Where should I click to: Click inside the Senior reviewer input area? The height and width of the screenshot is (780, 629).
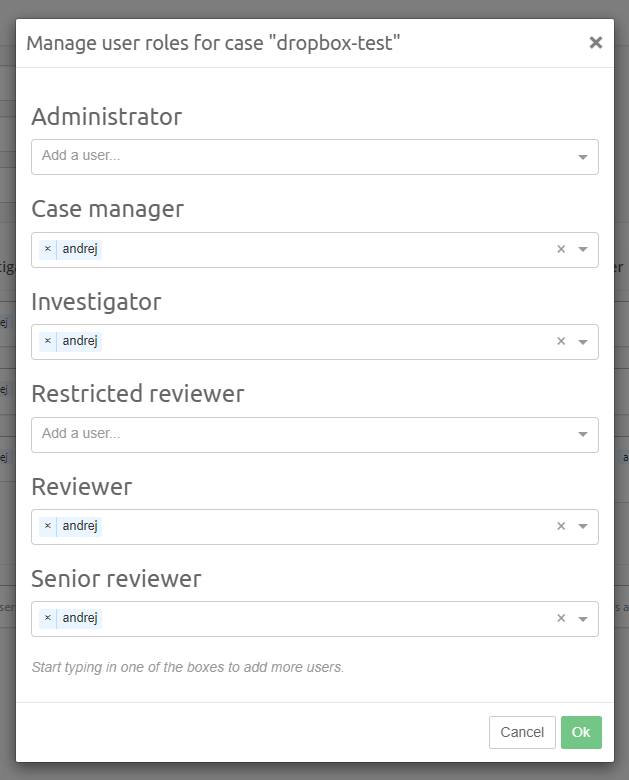pyautogui.click(x=320, y=618)
